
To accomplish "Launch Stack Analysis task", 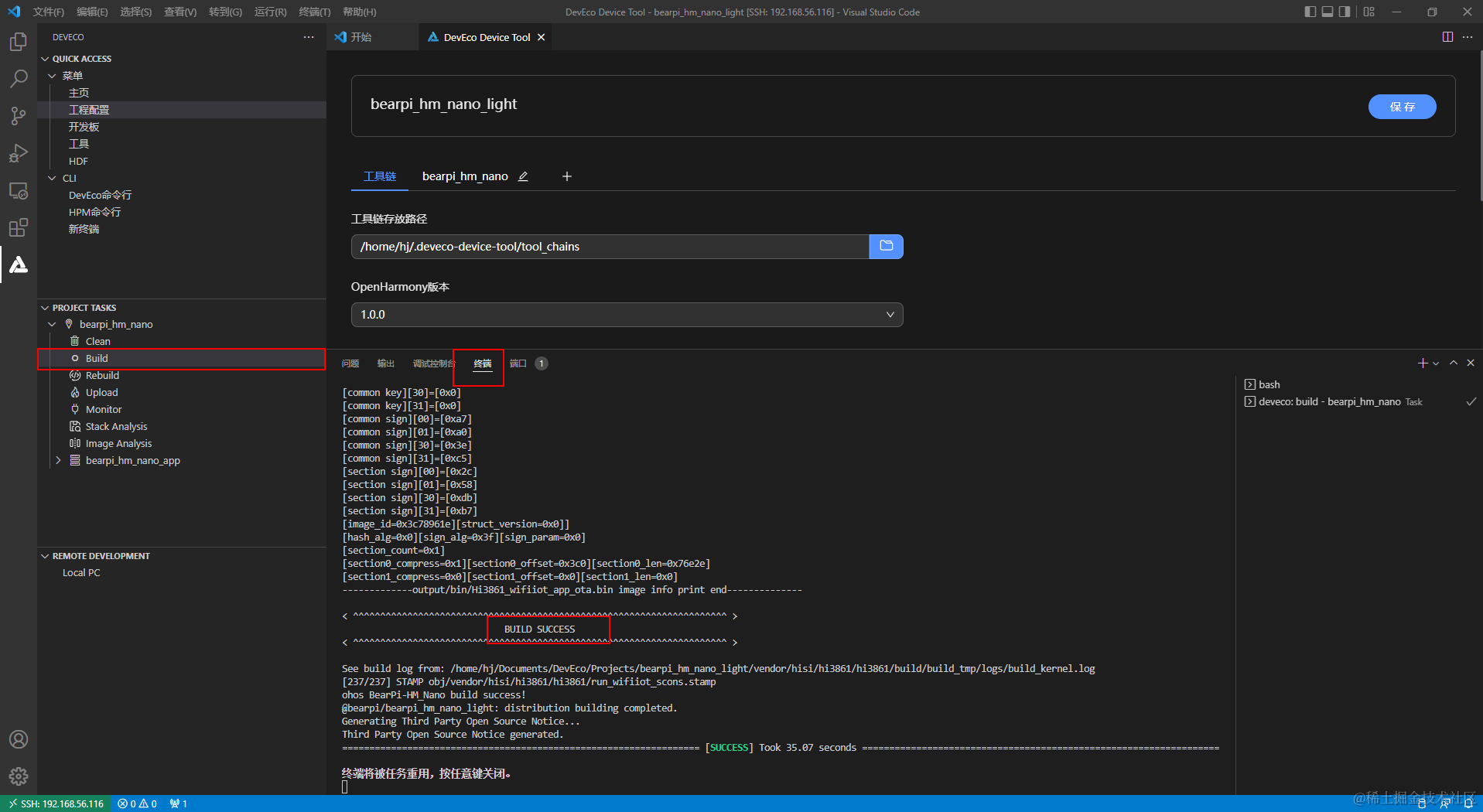I will (182, 427).
